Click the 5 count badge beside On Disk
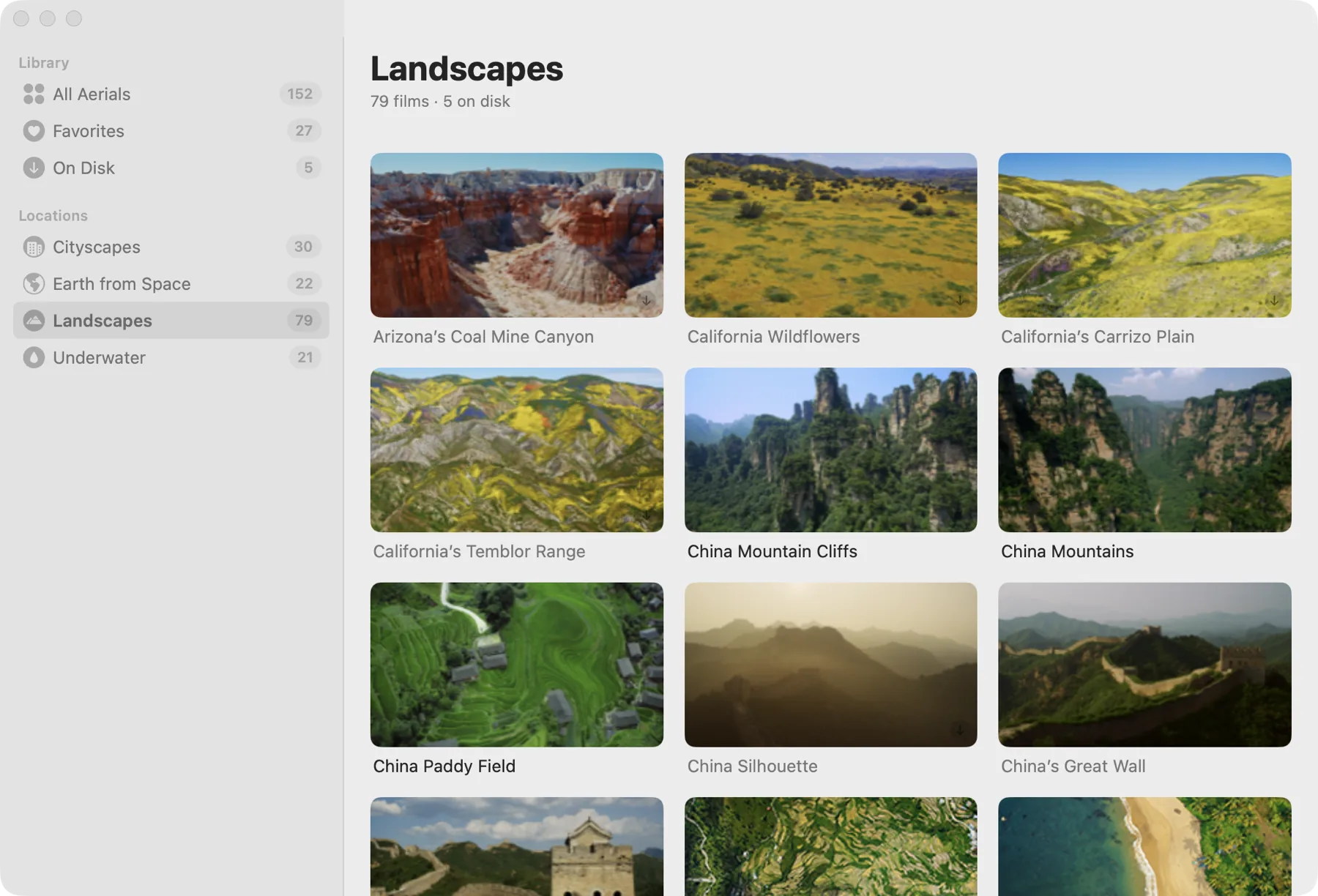 [x=308, y=168]
